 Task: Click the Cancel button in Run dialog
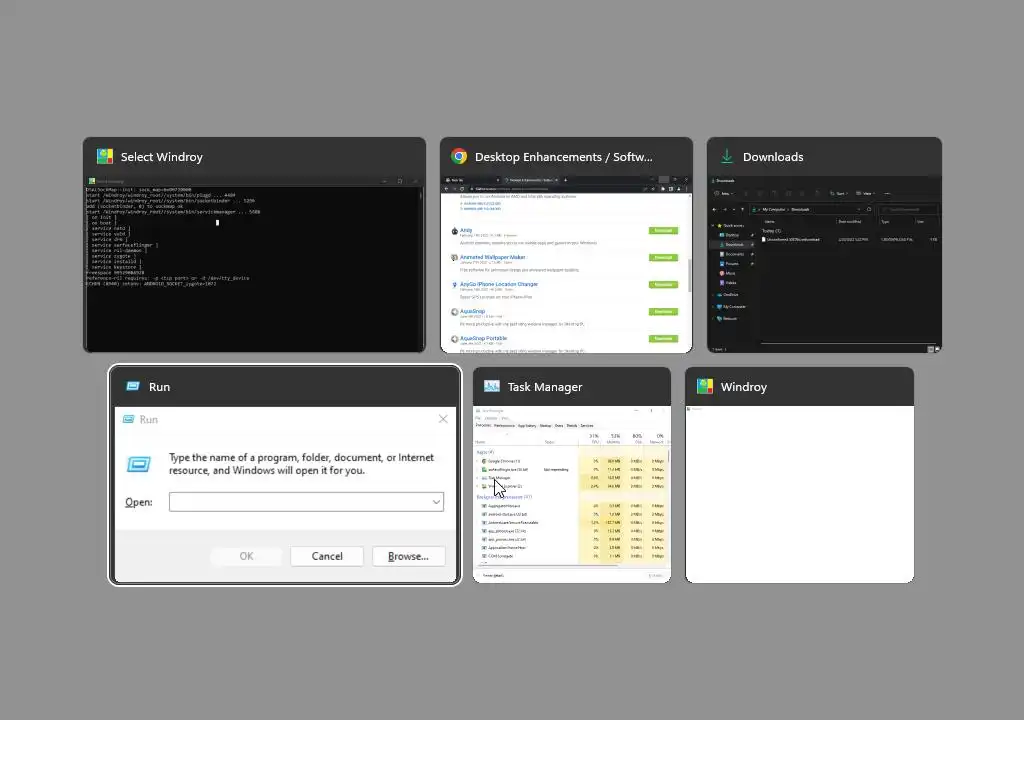click(x=327, y=556)
